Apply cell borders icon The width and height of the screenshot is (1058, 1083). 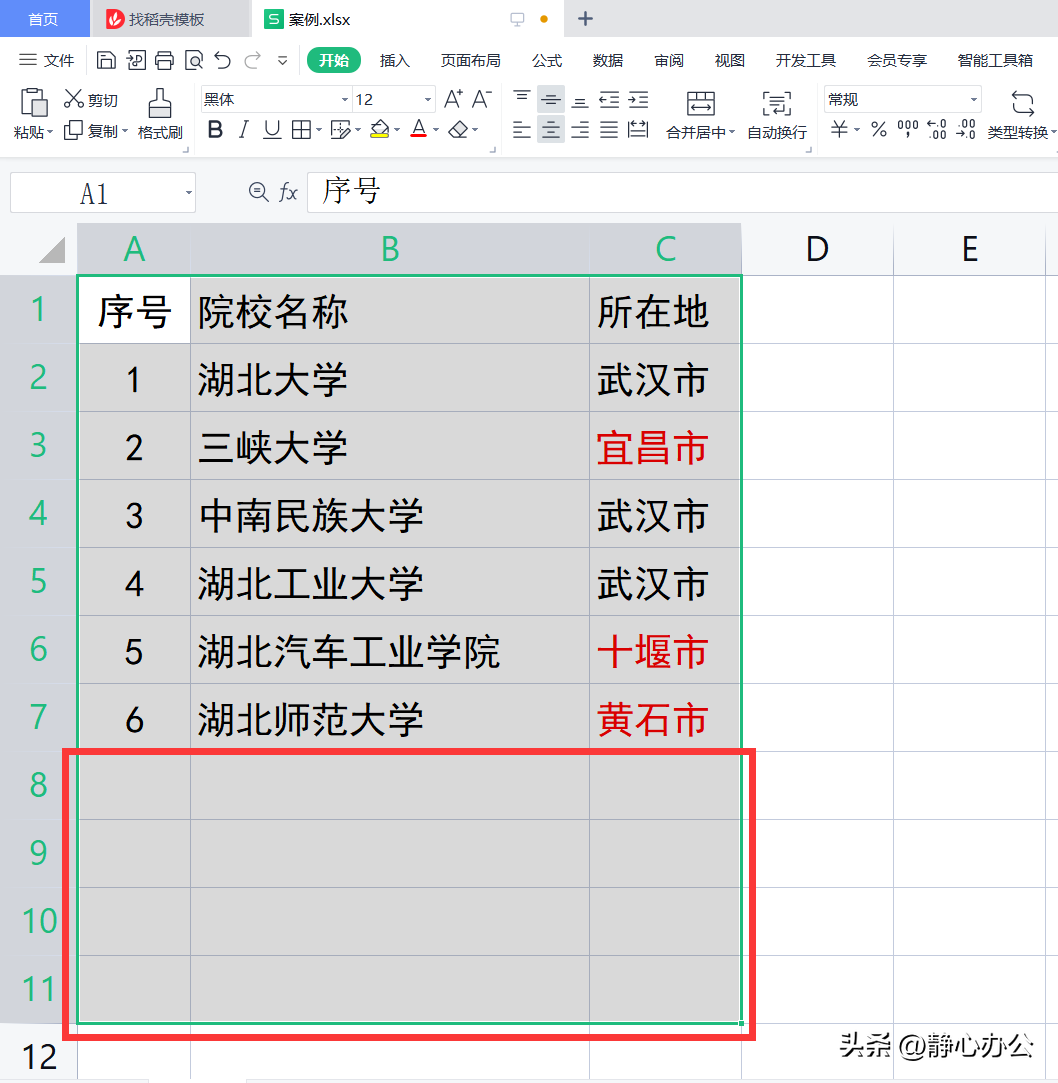(301, 129)
